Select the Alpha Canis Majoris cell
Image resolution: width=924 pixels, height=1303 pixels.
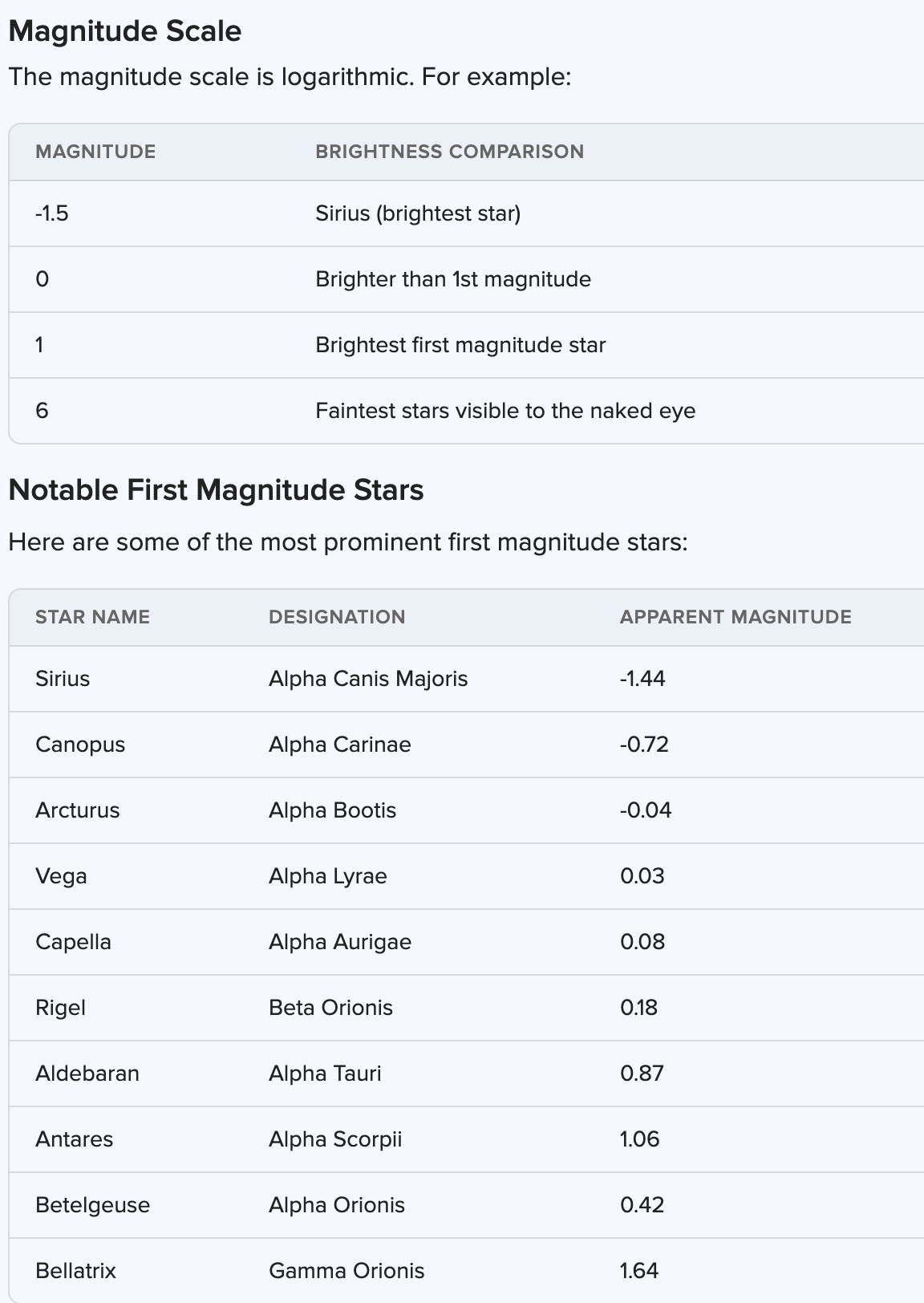(368, 679)
